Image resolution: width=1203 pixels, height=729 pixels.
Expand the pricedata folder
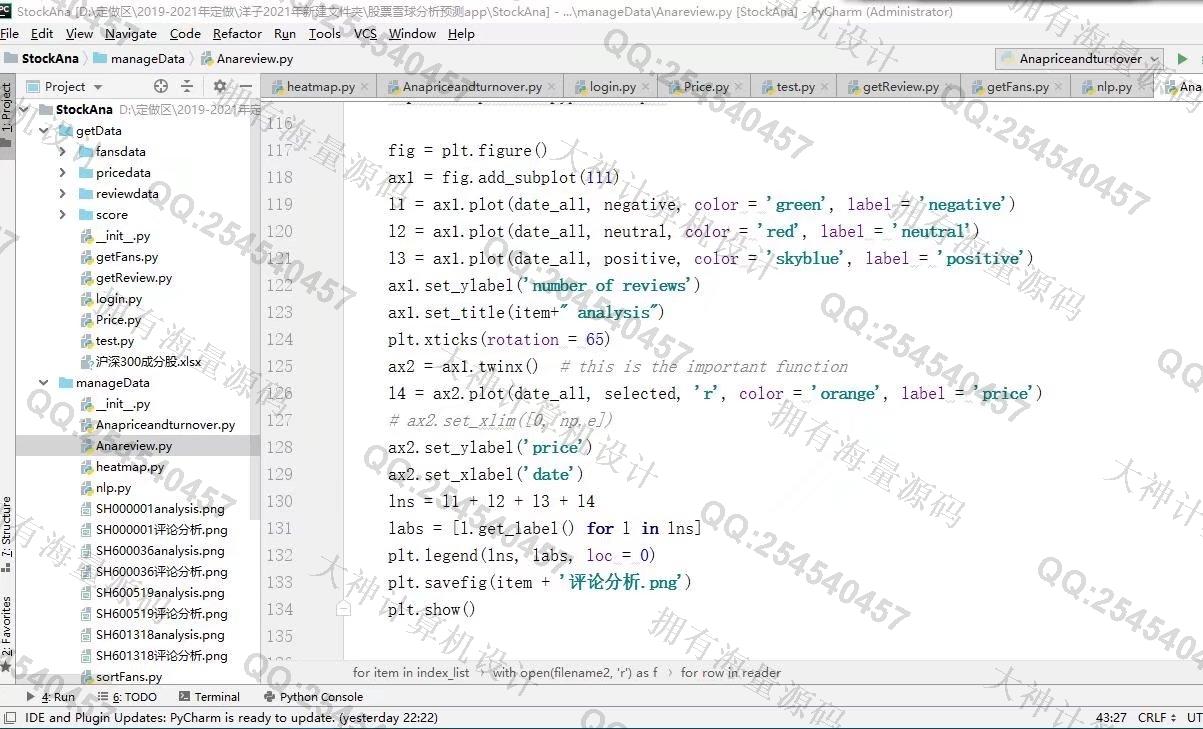(x=62, y=173)
